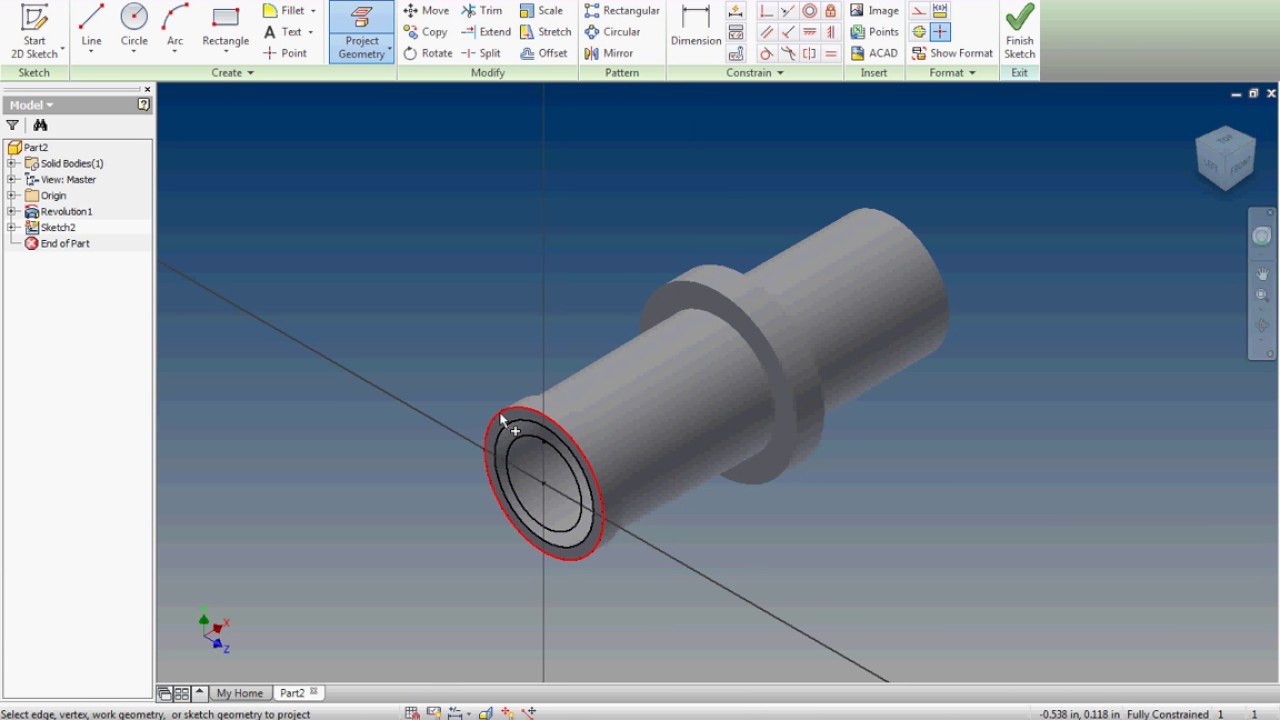Image resolution: width=1280 pixels, height=720 pixels.
Task: Expand the Sketch2 tree node
Action: (x=12, y=227)
